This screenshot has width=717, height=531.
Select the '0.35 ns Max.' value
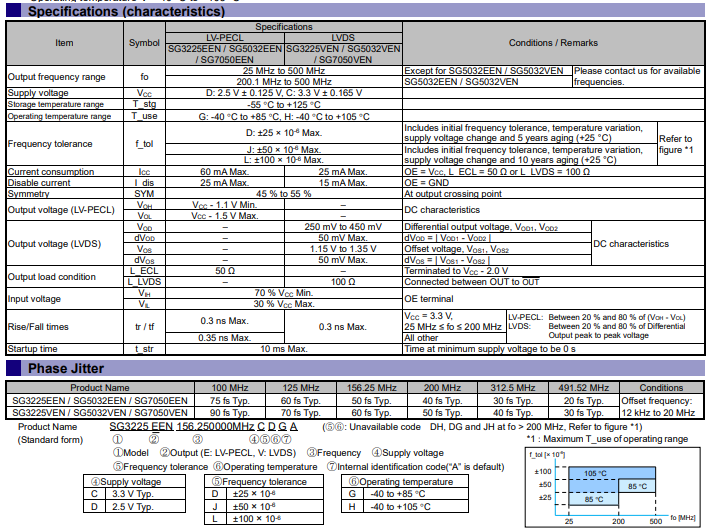coord(225,338)
